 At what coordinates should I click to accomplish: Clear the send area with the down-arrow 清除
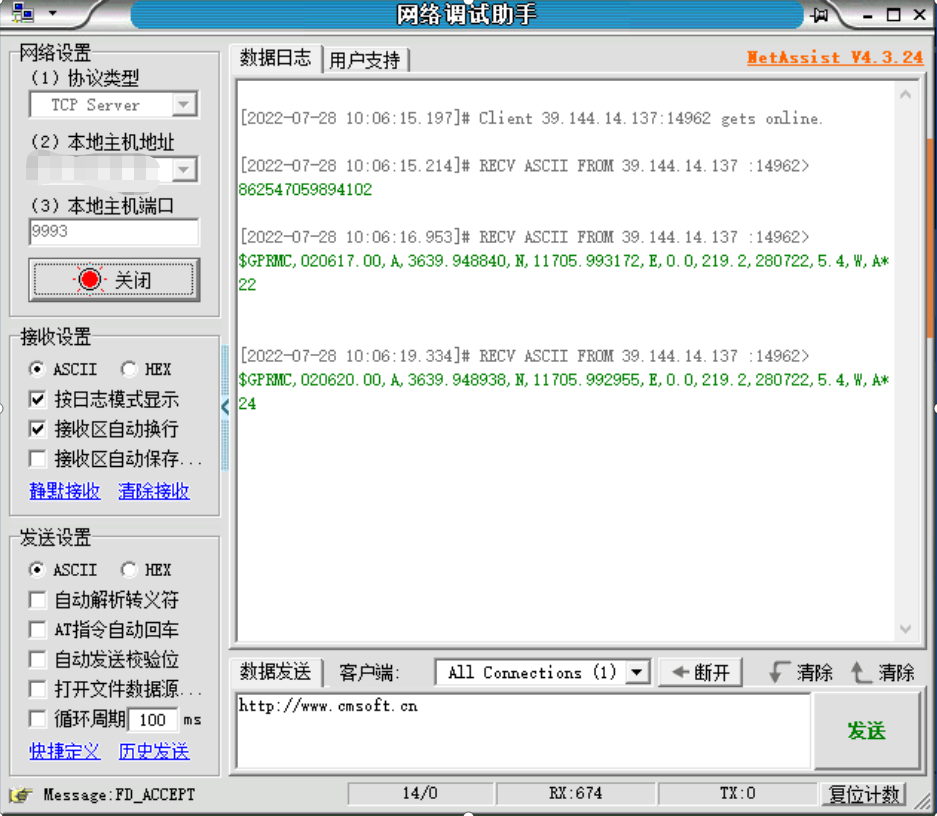801,673
